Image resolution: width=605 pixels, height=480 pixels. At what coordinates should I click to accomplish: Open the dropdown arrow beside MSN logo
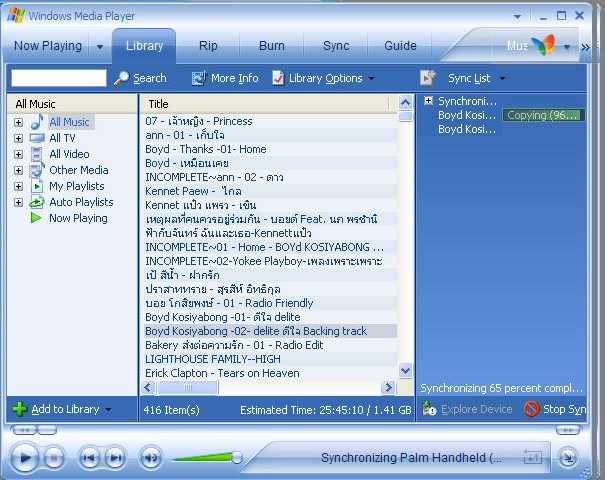(566, 47)
